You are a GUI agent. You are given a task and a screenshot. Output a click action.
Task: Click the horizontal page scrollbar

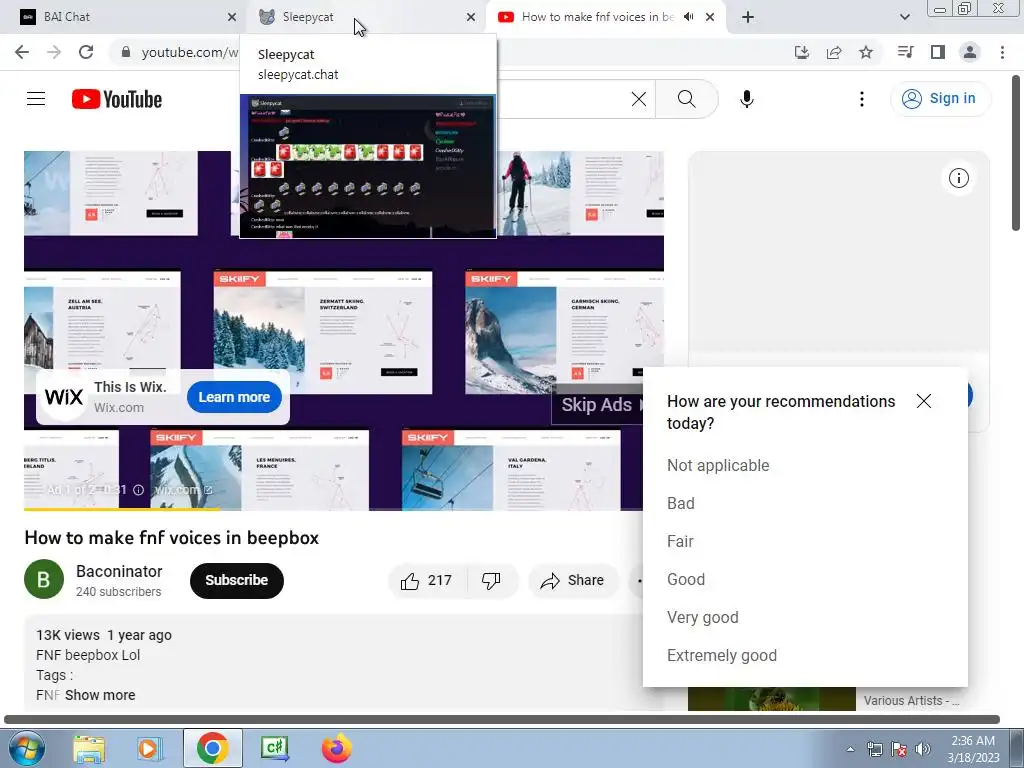click(502, 720)
